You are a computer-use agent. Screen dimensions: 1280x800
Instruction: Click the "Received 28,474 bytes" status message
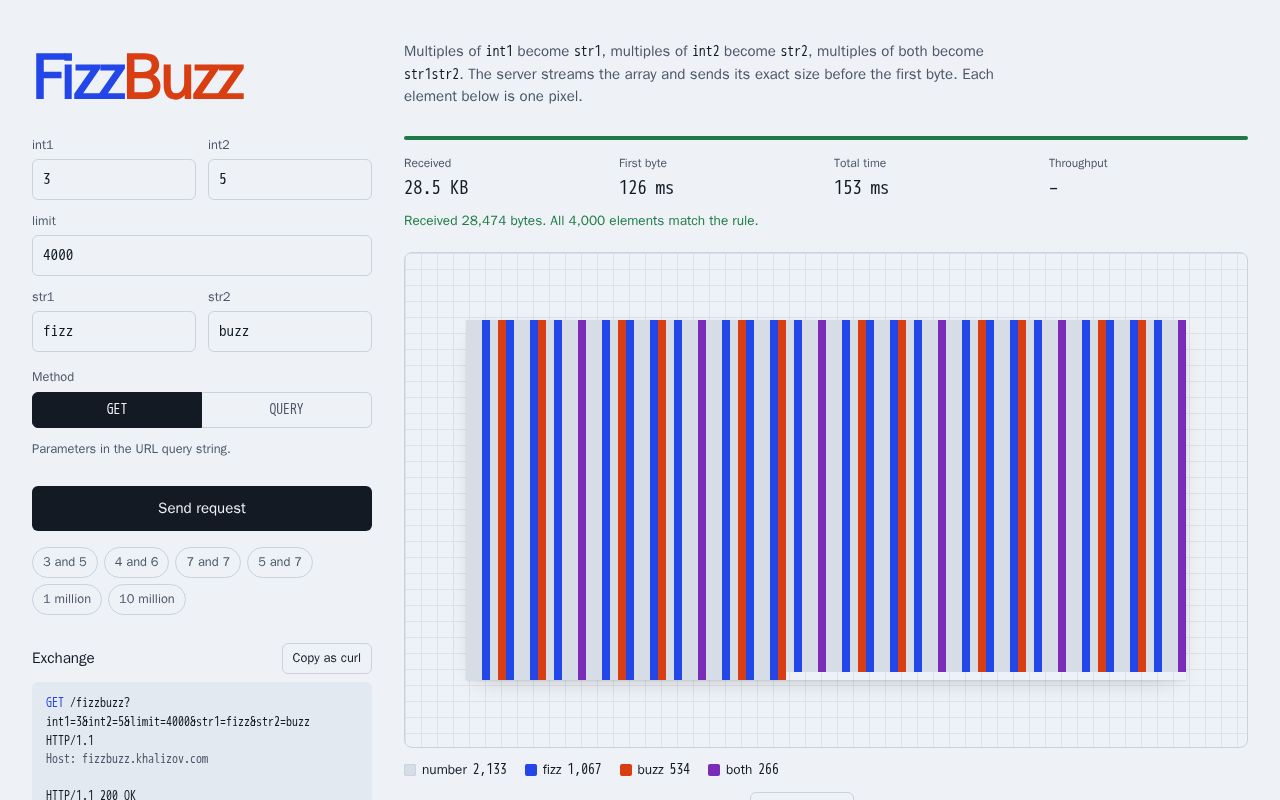(x=581, y=221)
